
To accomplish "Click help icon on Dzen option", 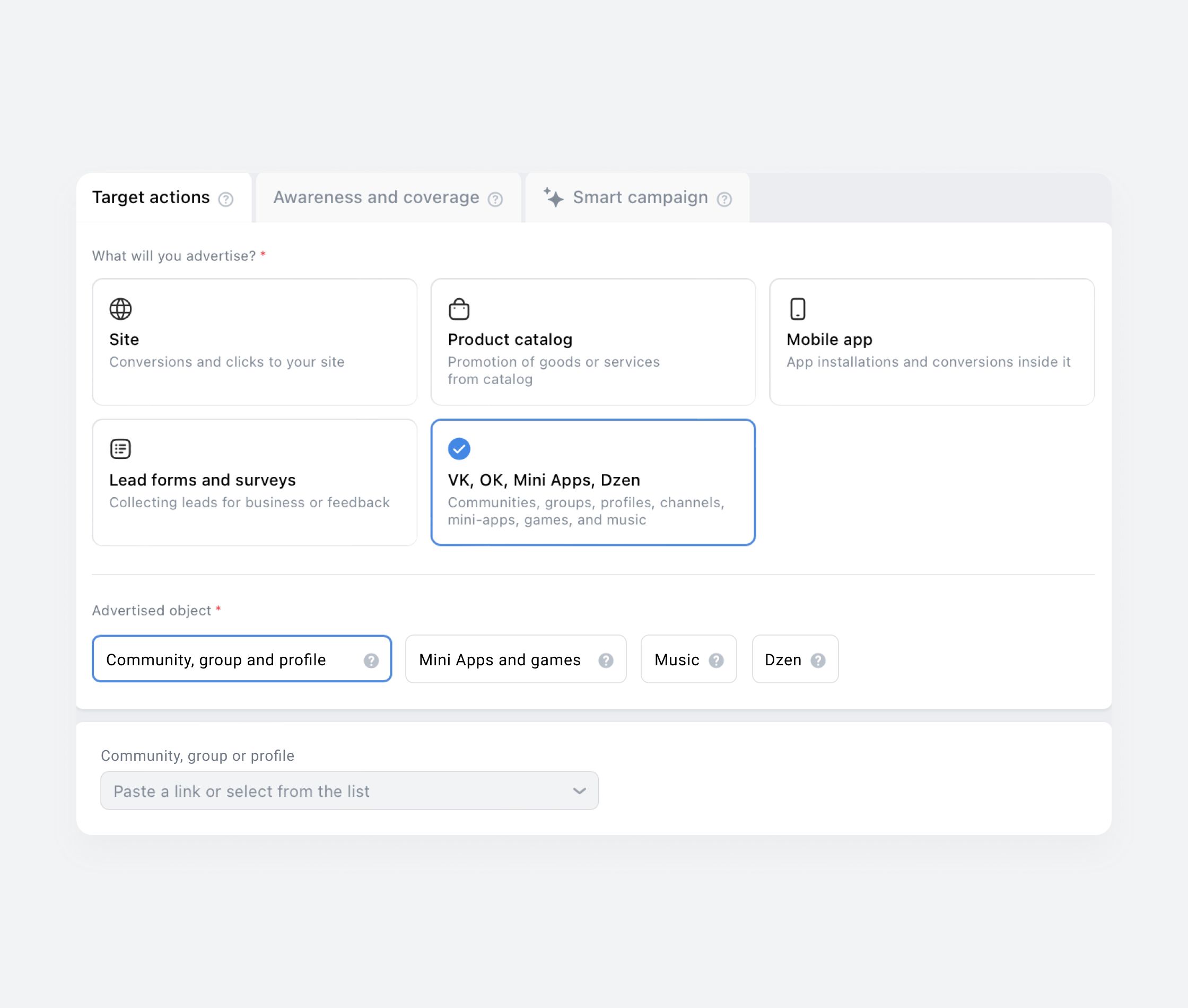I will tap(818, 661).
